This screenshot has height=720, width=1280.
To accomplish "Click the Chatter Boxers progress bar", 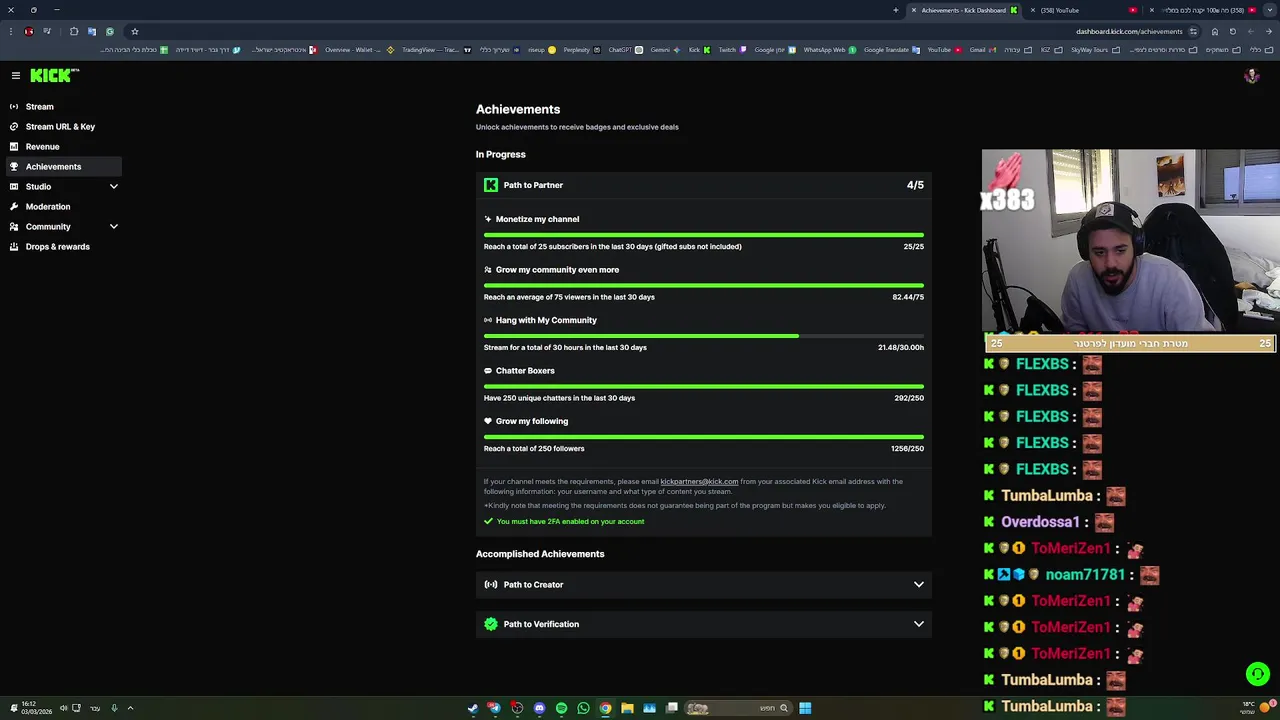I will click(x=704, y=386).
